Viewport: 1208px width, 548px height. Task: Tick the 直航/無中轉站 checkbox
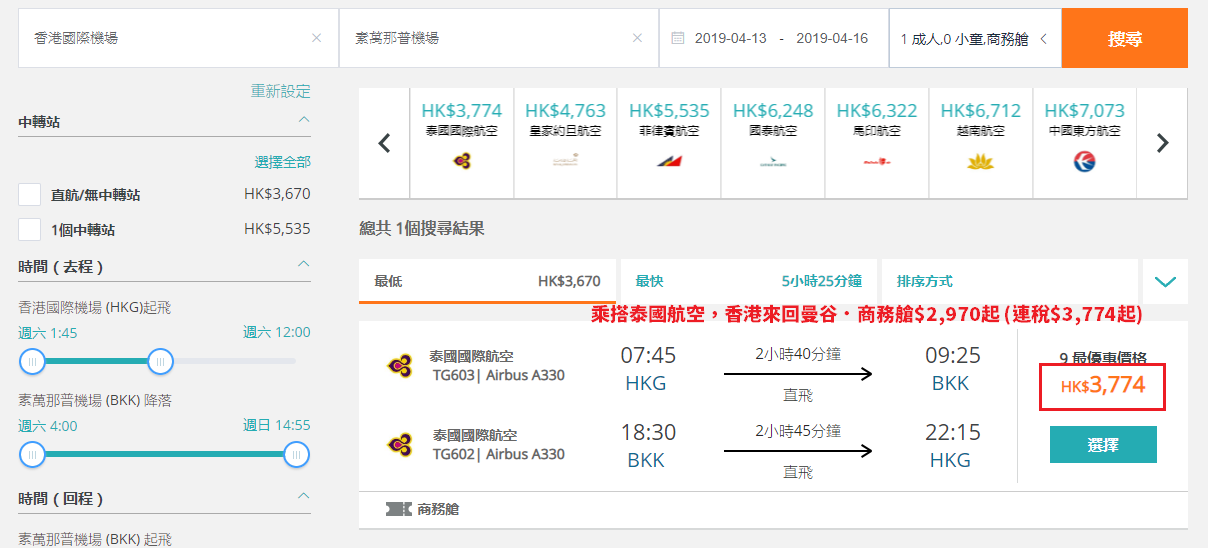[x=30, y=195]
